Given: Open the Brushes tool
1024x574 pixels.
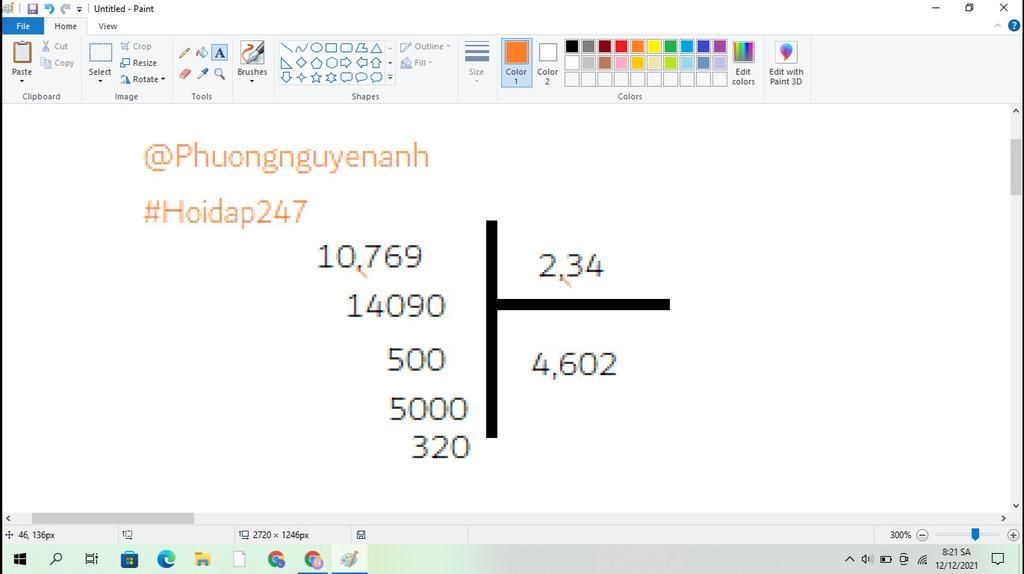Looking at the screenshot, I should (x=252, y=58).
